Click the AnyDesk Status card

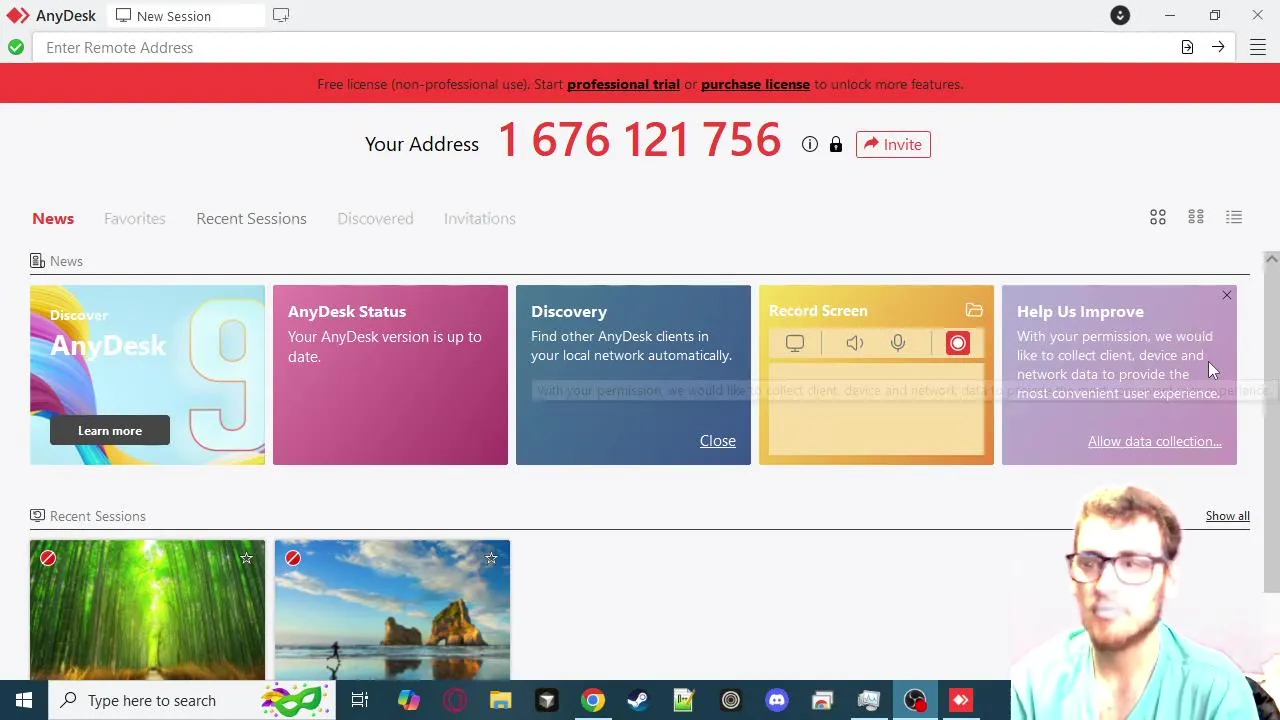point(390,375)
